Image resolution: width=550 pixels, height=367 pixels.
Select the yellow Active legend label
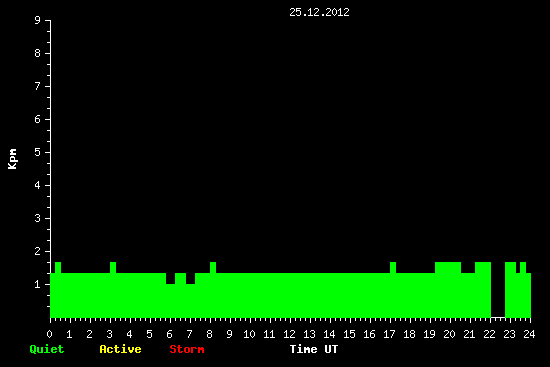pos(120,349)
